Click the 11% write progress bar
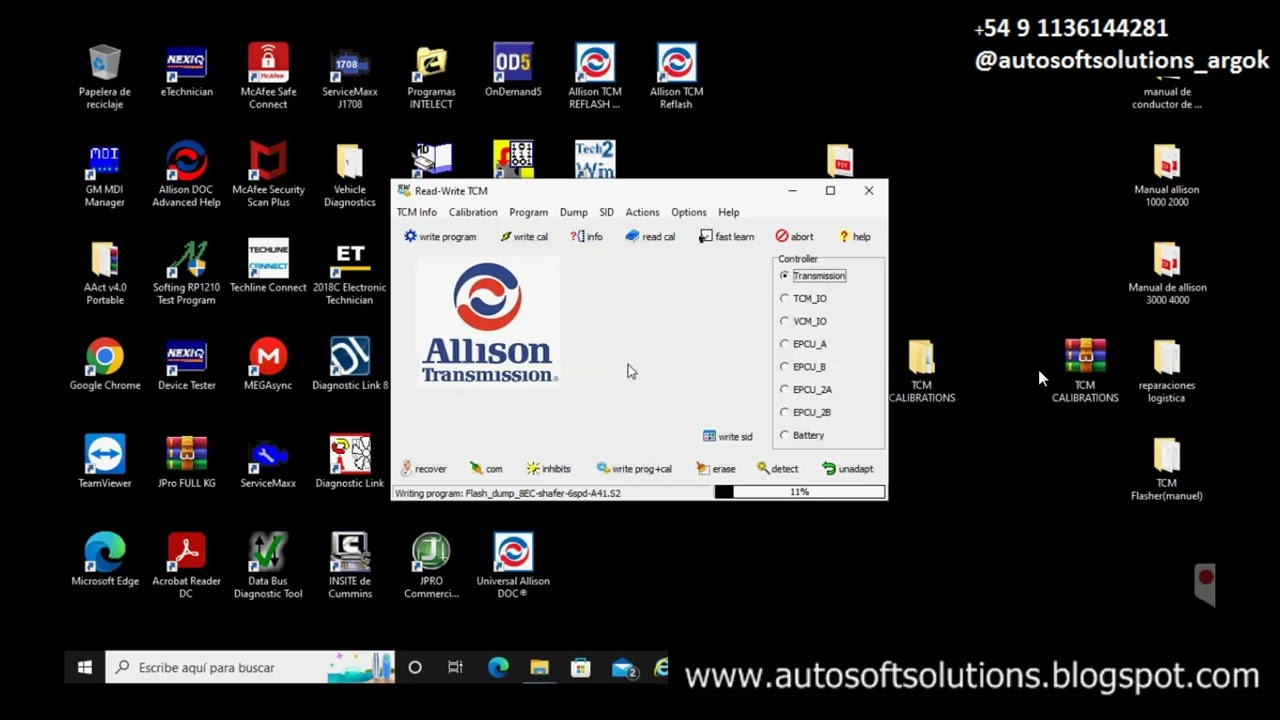Screen dimensions: 1280x720 800,492
